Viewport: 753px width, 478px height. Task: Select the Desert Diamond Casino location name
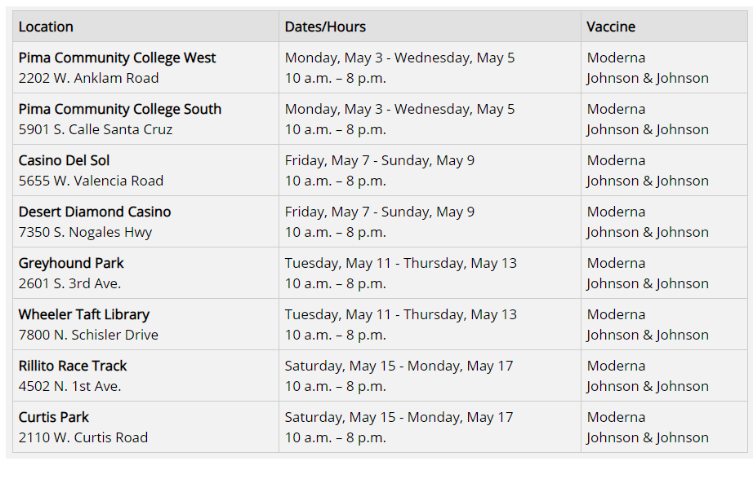[95, 212]
